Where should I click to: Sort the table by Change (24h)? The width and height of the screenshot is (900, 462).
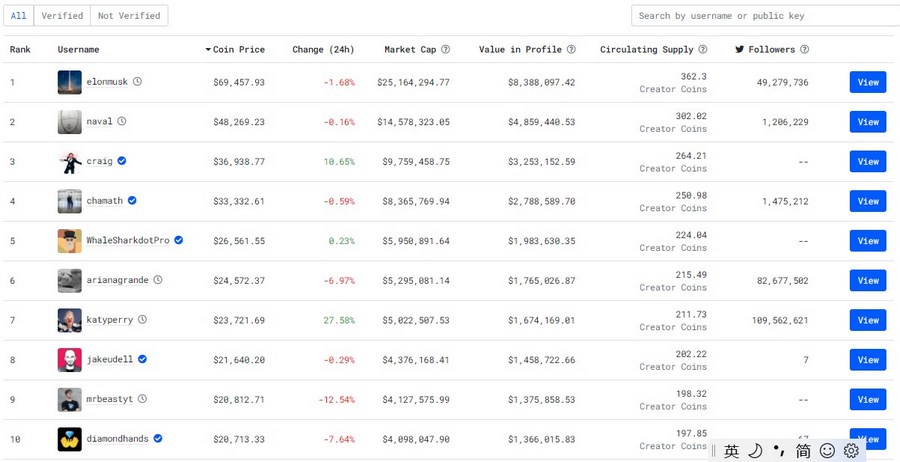[x=323, y=49]
